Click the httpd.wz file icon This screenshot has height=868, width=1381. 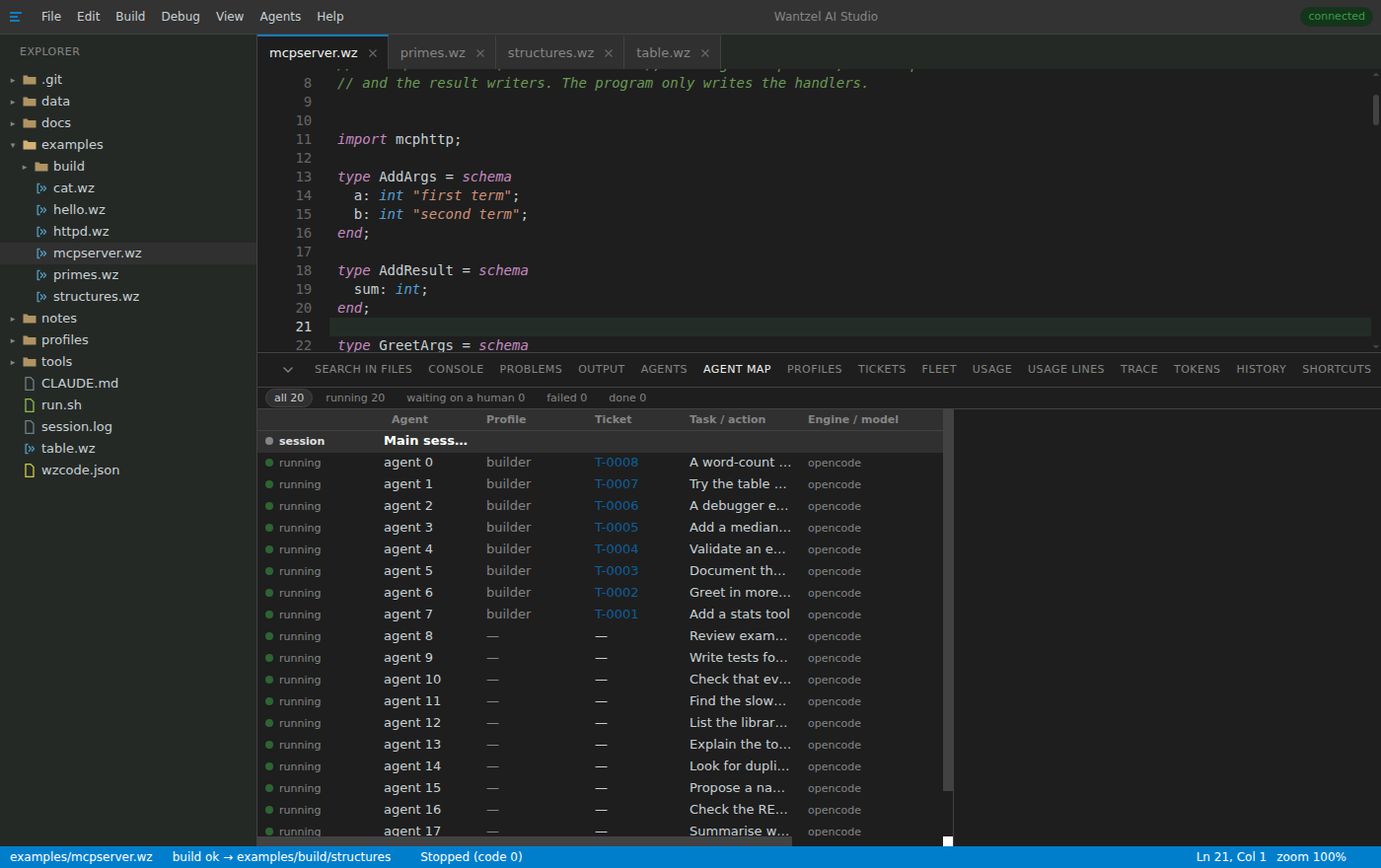(x=41, y=232)
